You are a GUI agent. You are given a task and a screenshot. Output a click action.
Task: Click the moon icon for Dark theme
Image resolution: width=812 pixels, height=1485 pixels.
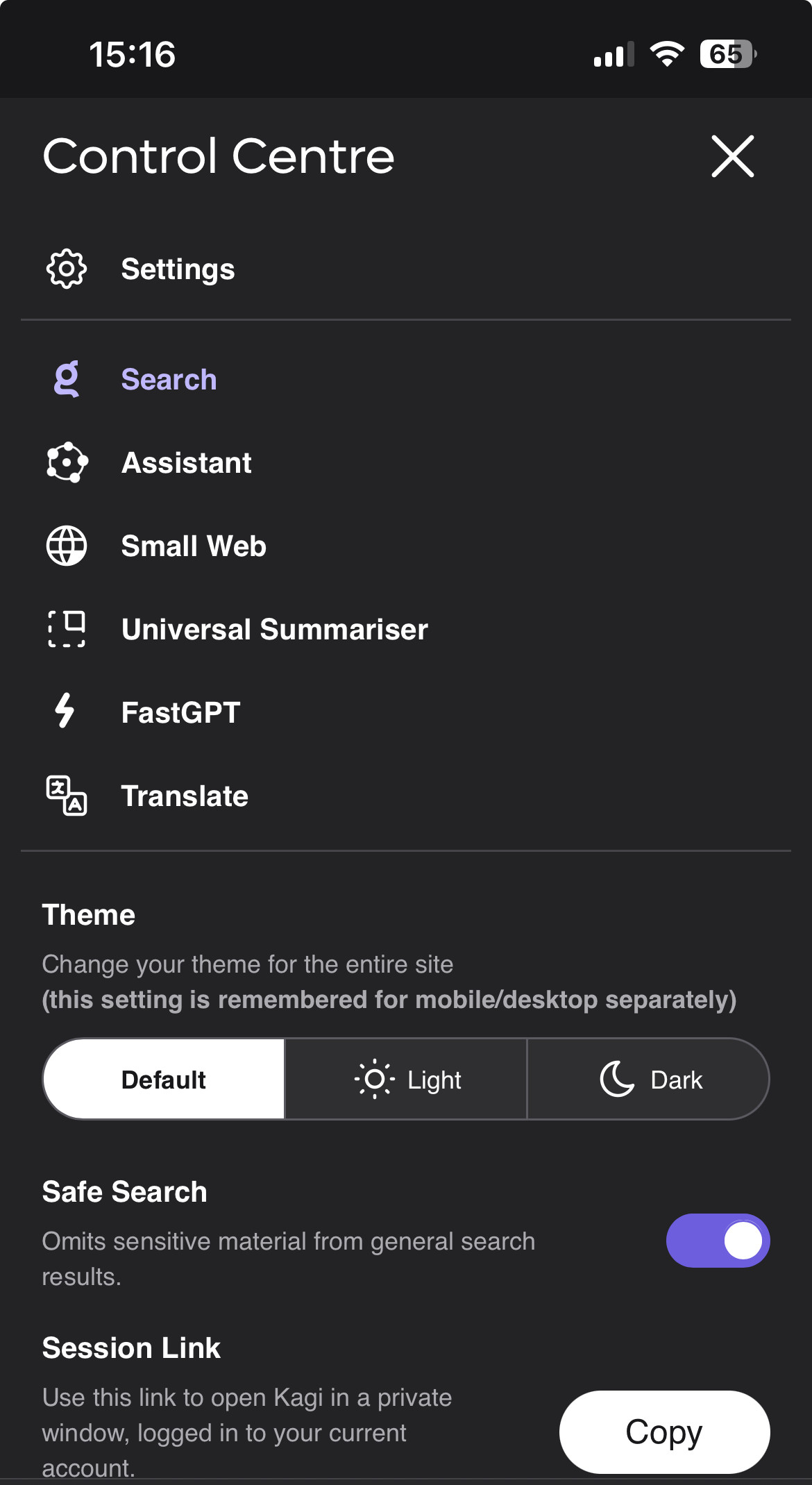(617, 1079)
